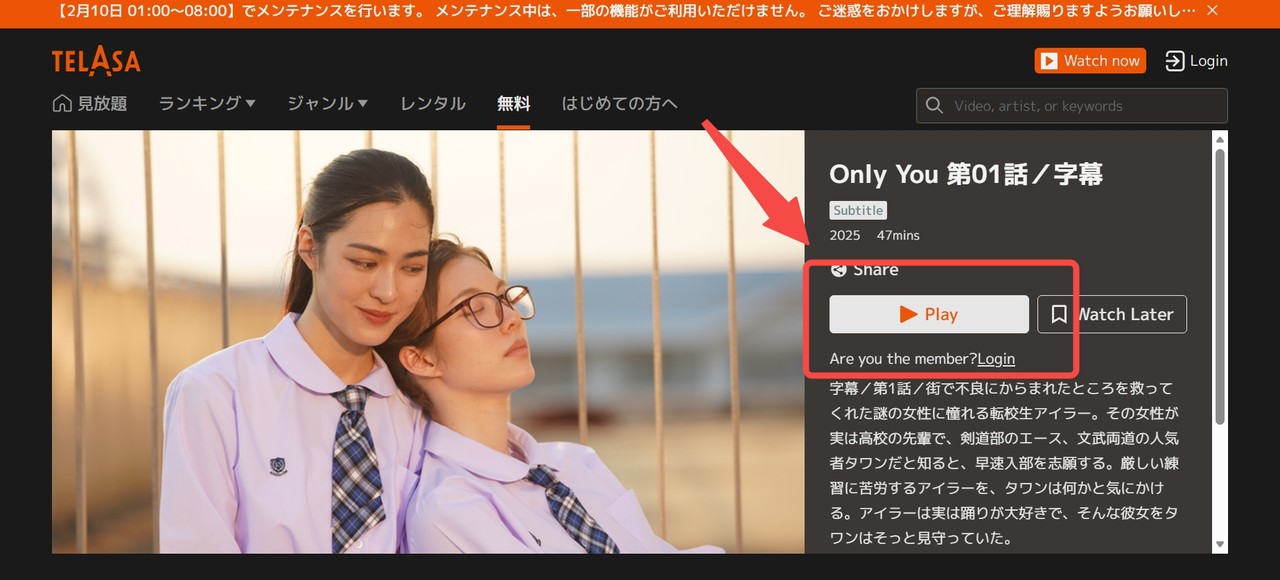Click the Login link under the Play button
1280x580 pixels.
click(996, 358)
